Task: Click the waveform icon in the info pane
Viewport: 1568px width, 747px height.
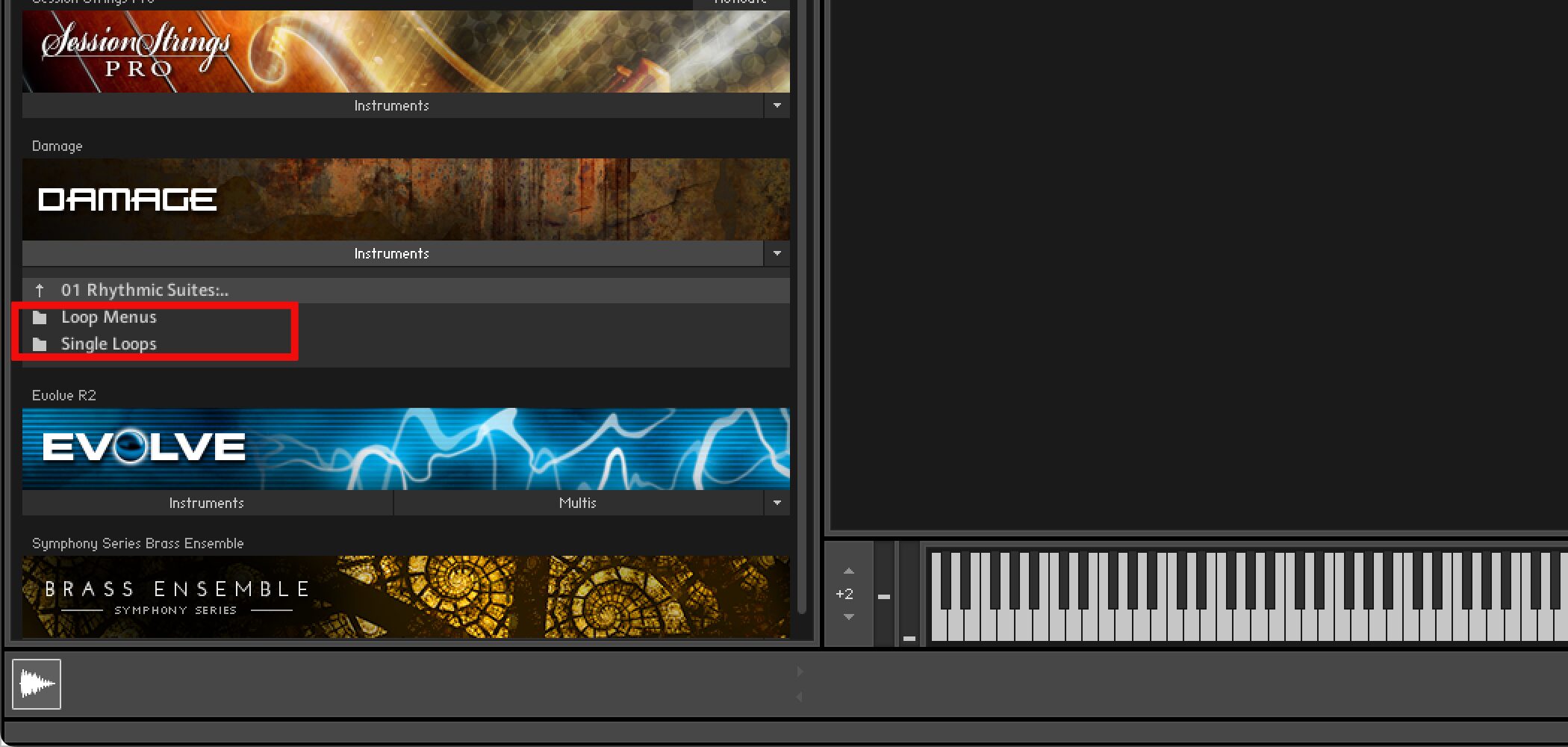Action: (x=37, y=684)
